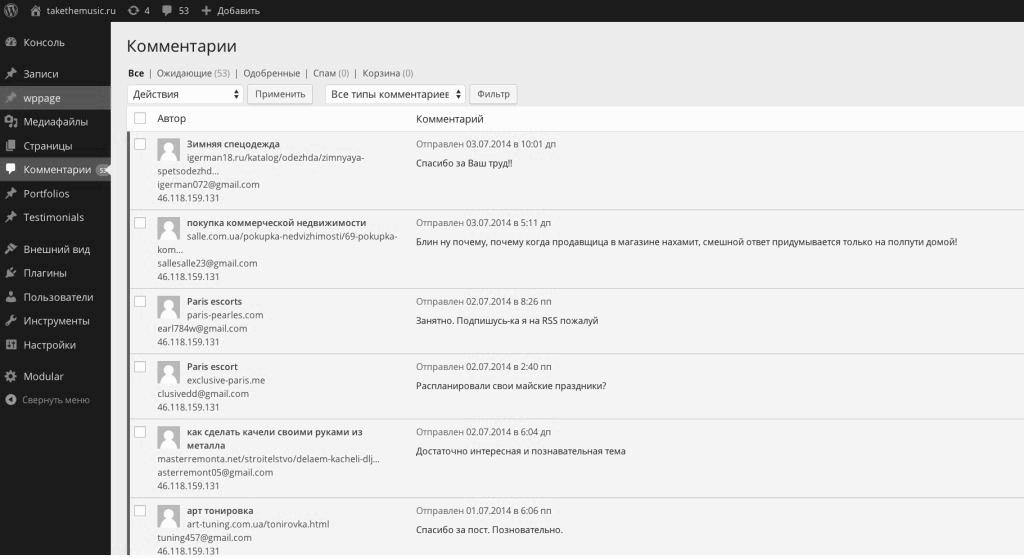The width and height of the screenshot is (1024, 558).
Task: Open Плагины from the sidebar
Action: coord(44,273)
